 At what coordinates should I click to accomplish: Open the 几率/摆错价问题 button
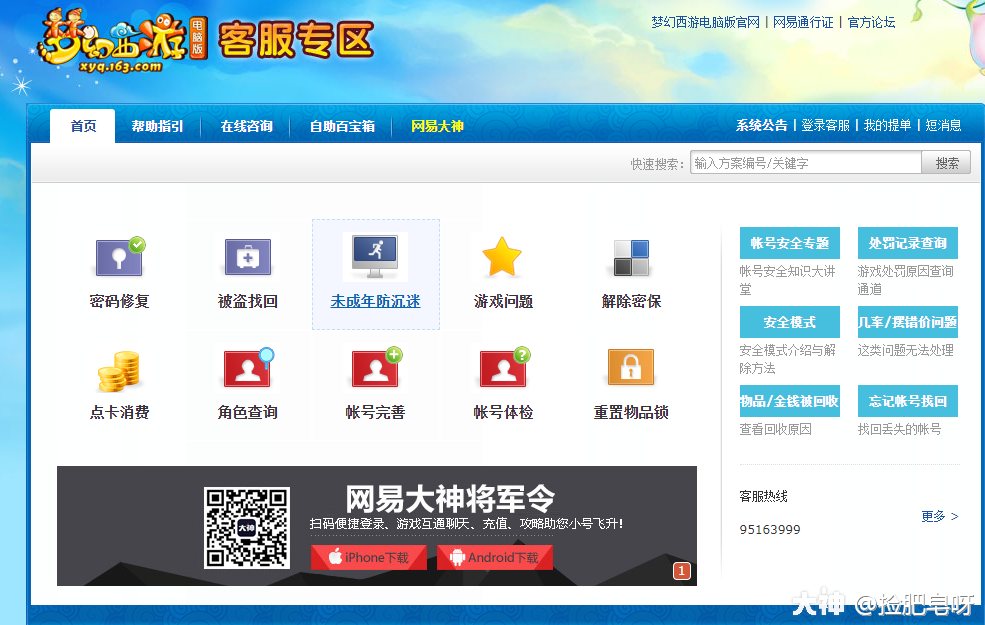tap(908, 322)
